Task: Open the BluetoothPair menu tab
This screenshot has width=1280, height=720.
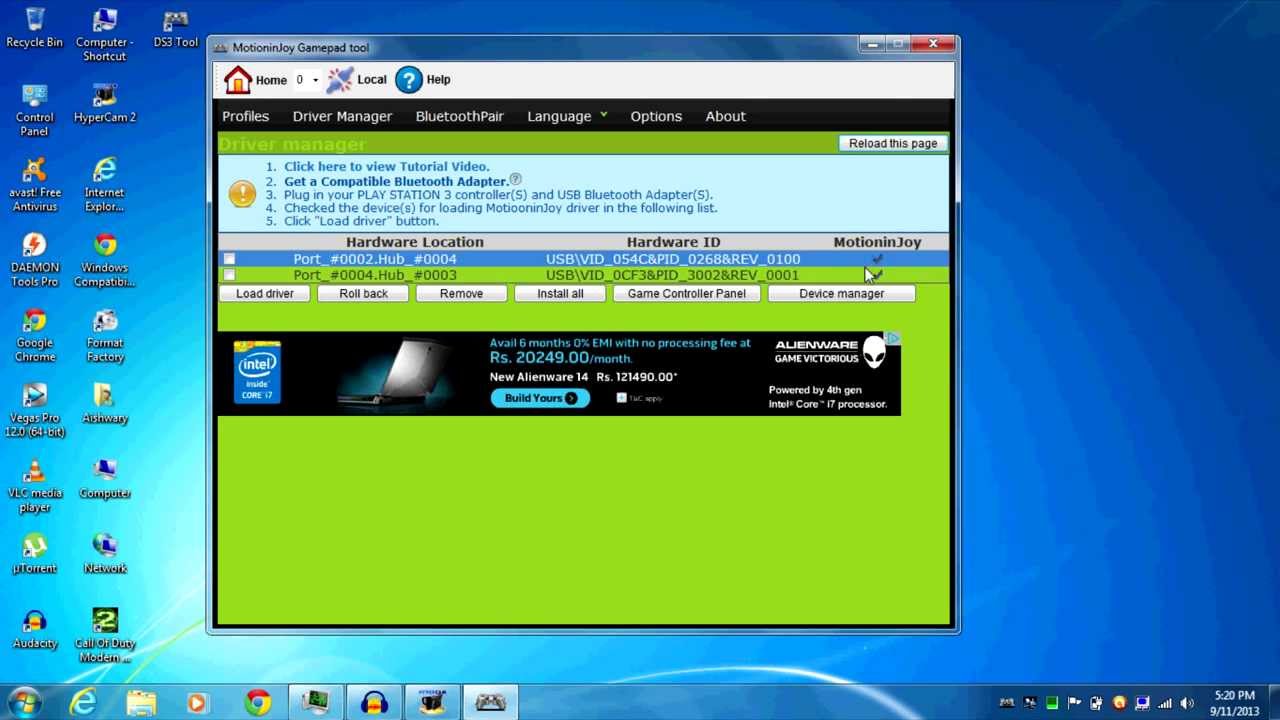Action: point(459,116)
